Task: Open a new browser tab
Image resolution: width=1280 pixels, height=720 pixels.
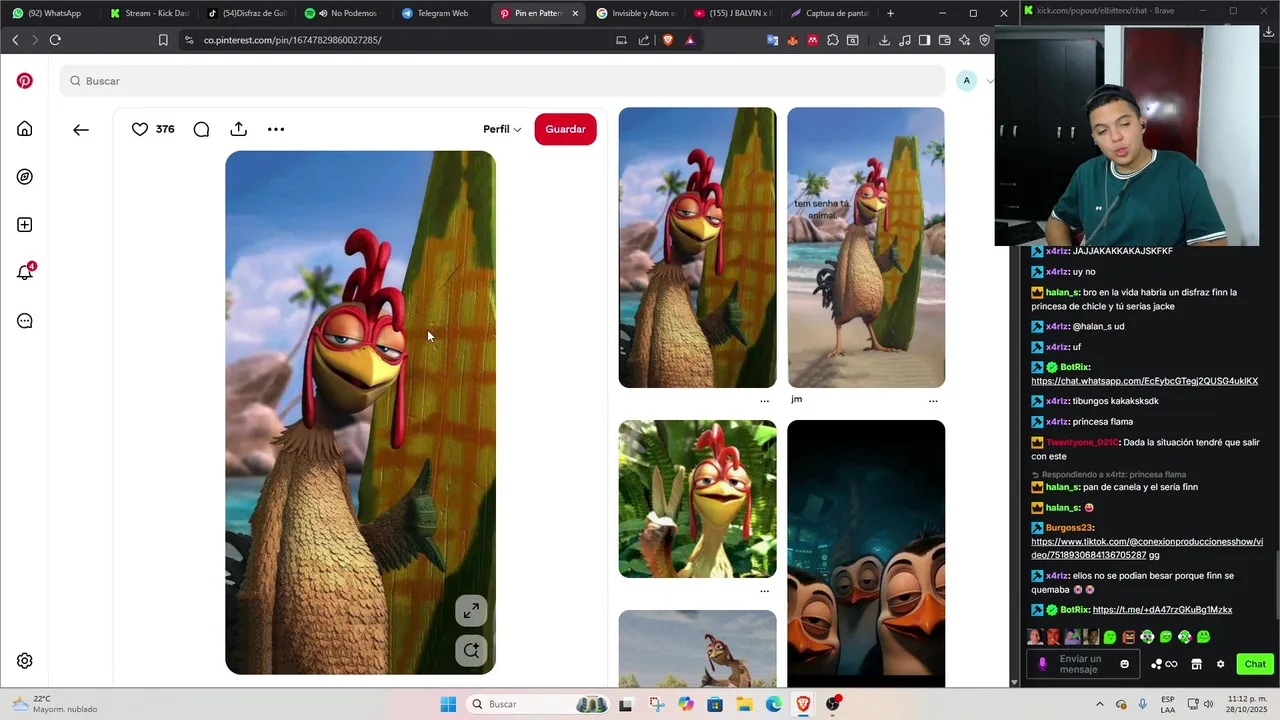Action: pos(891,13)
